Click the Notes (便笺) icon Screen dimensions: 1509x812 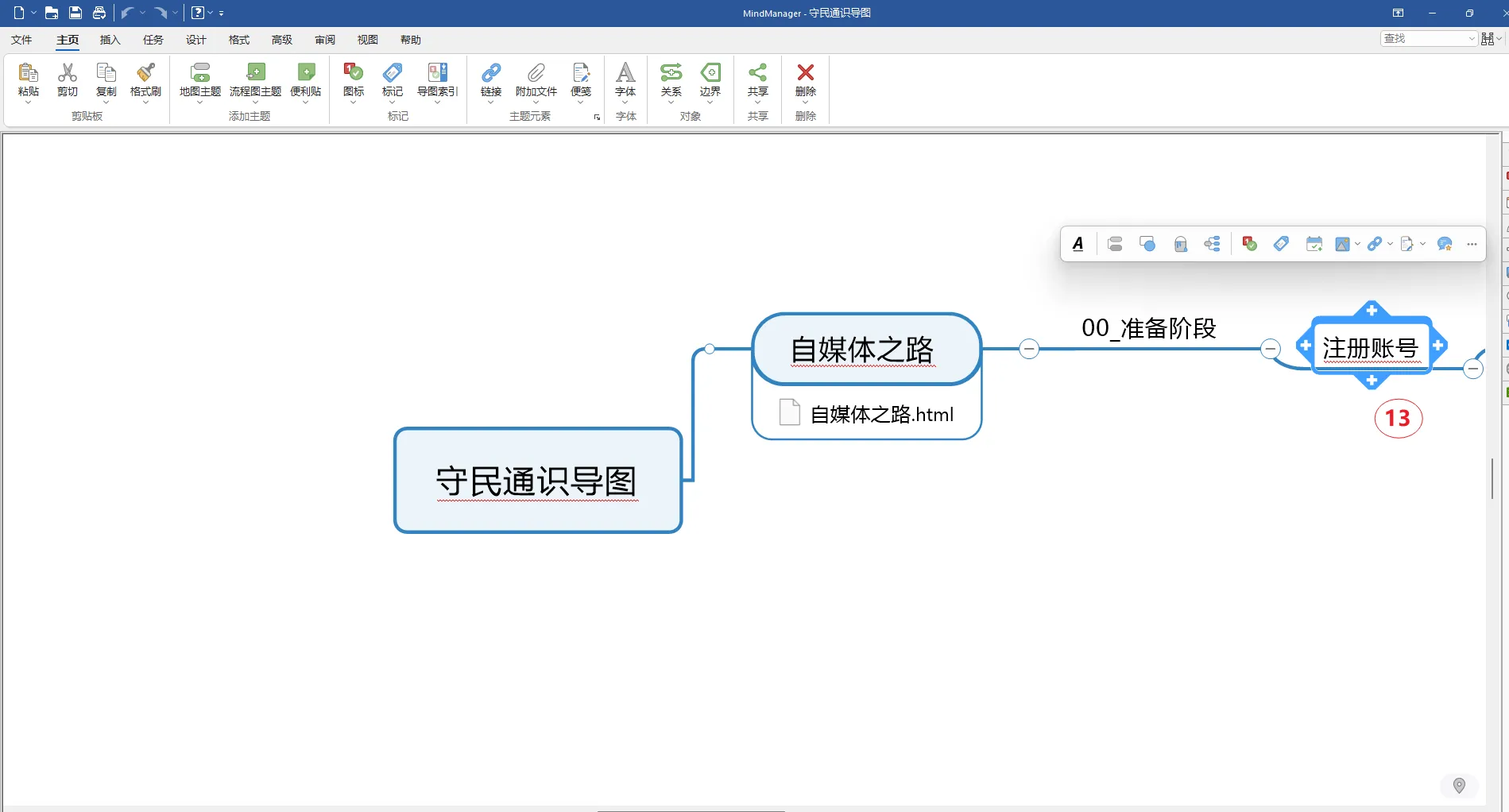[x=581, y=73]
